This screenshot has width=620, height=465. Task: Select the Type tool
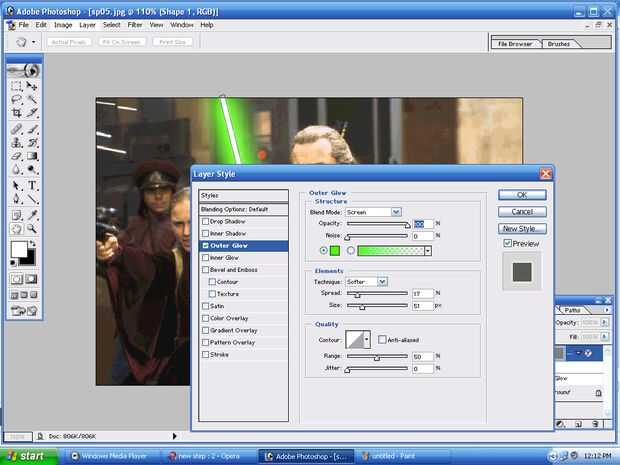point(32,185)
